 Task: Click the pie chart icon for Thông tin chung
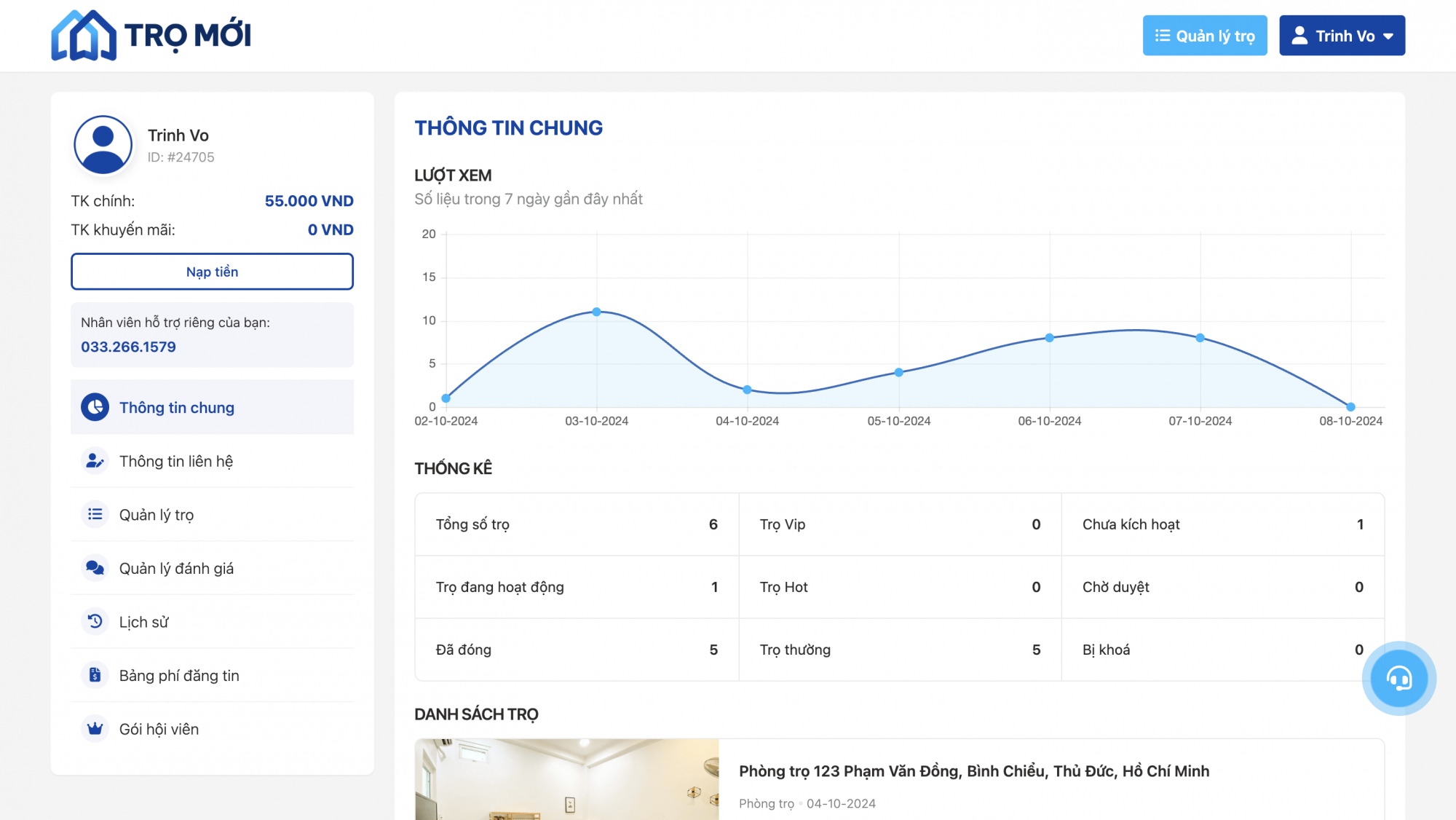point(95,407)
